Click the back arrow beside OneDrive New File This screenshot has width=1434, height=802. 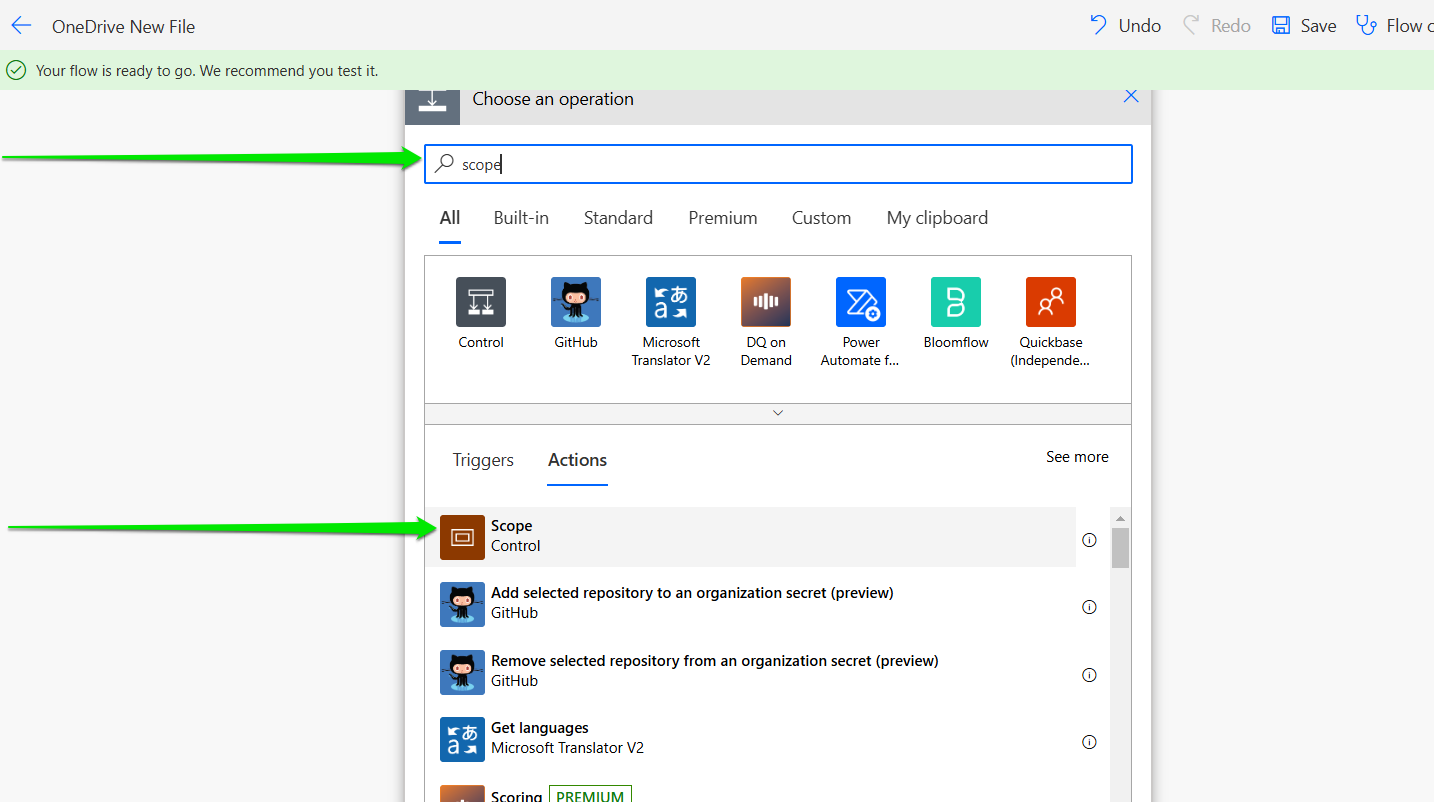click(x=21, y=26)
